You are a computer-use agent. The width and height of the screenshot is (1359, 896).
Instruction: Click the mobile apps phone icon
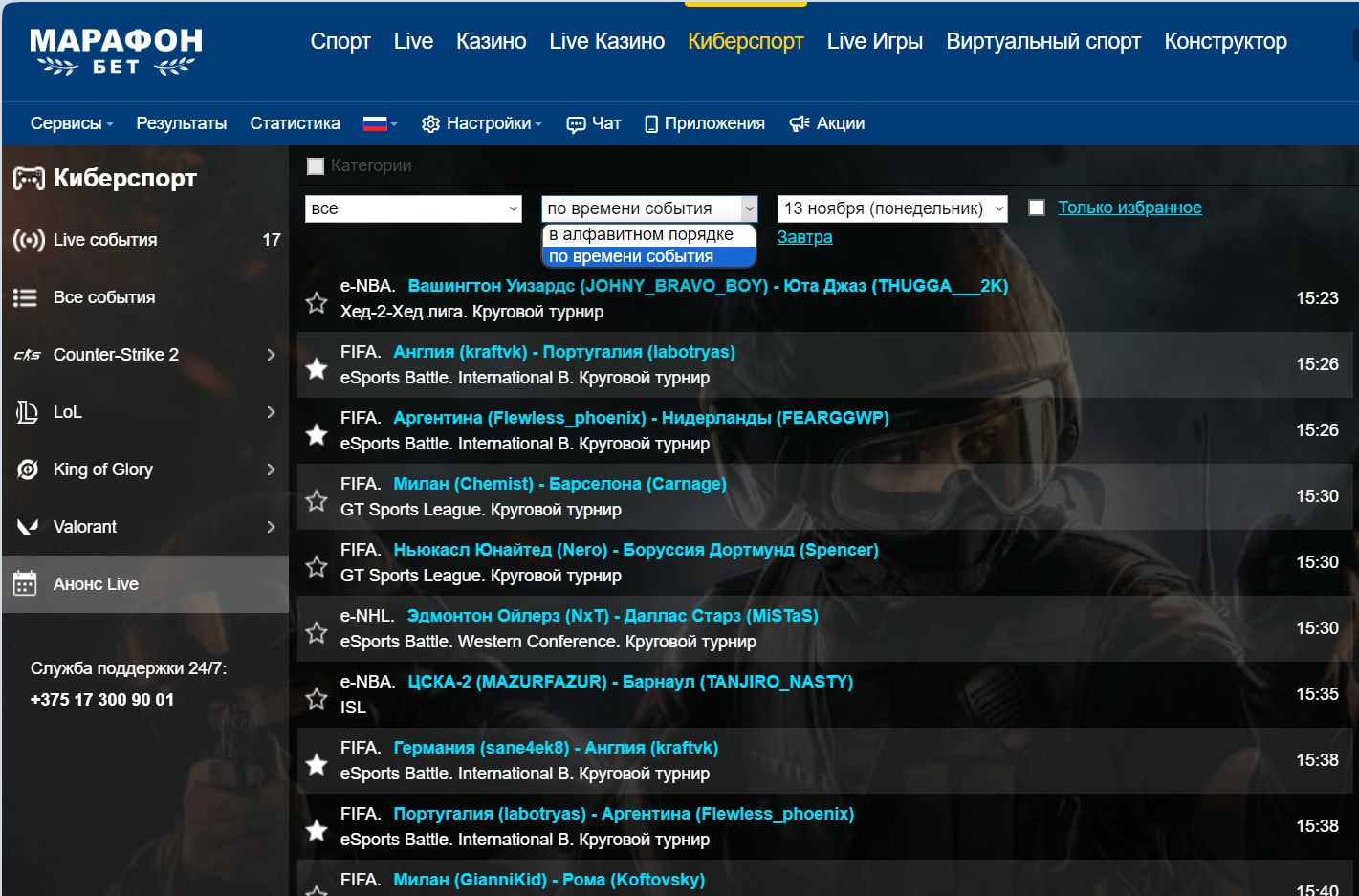point(651,124)
